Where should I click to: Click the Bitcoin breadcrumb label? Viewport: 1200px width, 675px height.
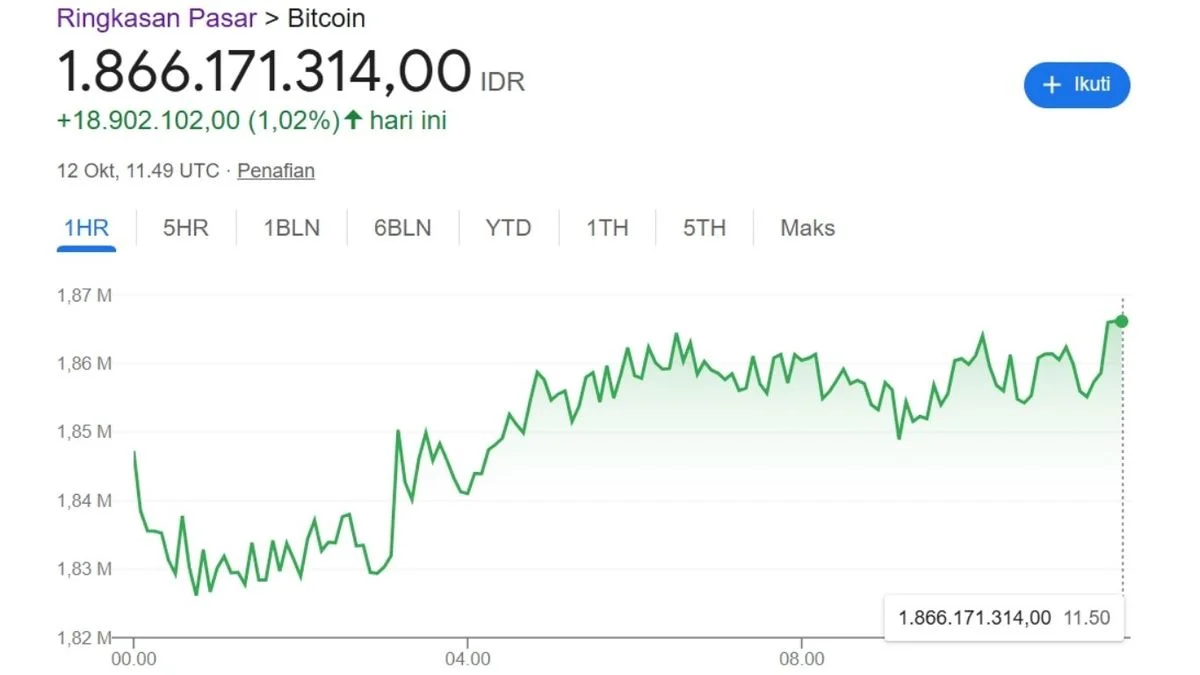[326, 18]
